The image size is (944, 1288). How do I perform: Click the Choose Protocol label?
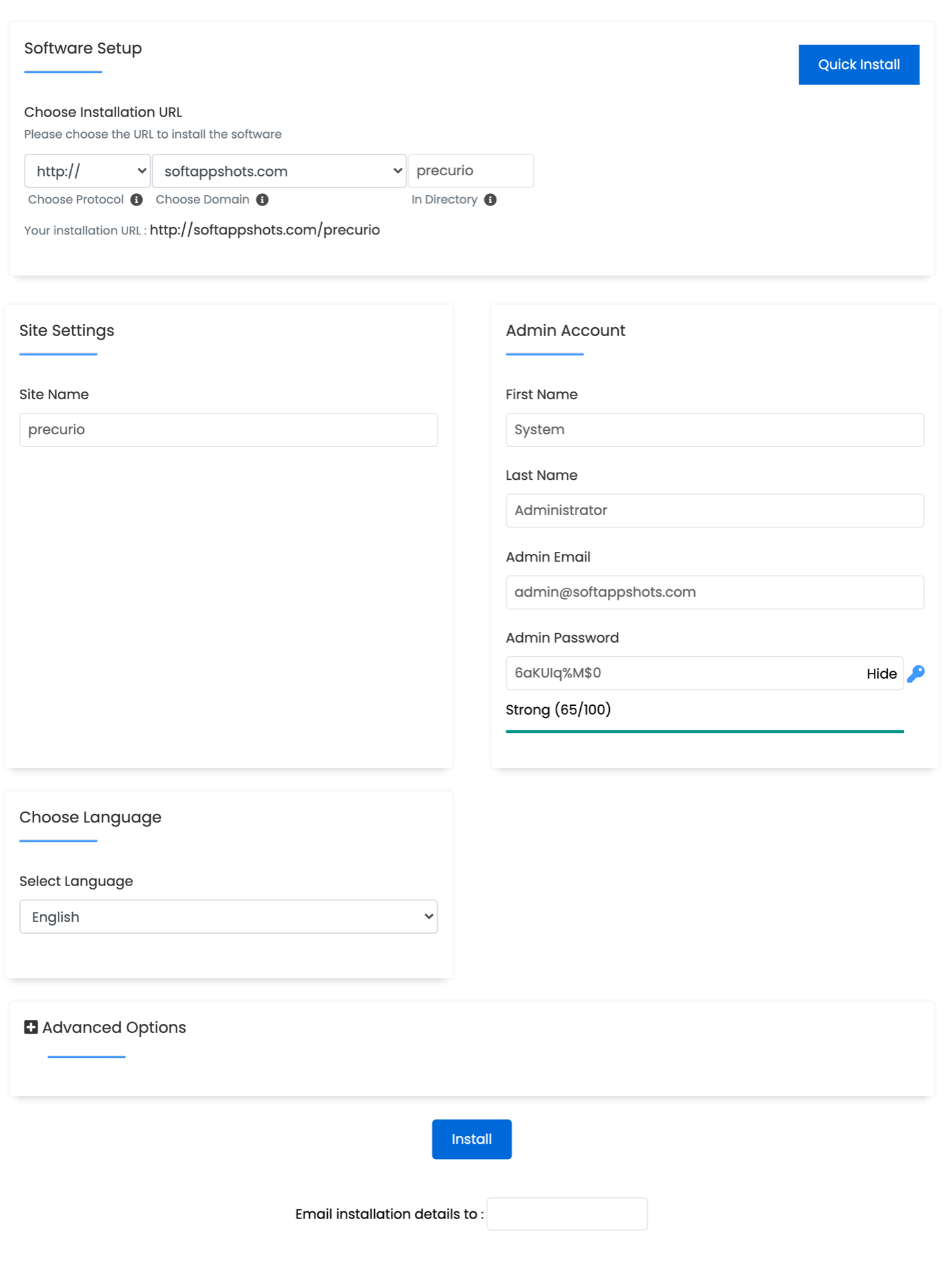click(76, 200)
